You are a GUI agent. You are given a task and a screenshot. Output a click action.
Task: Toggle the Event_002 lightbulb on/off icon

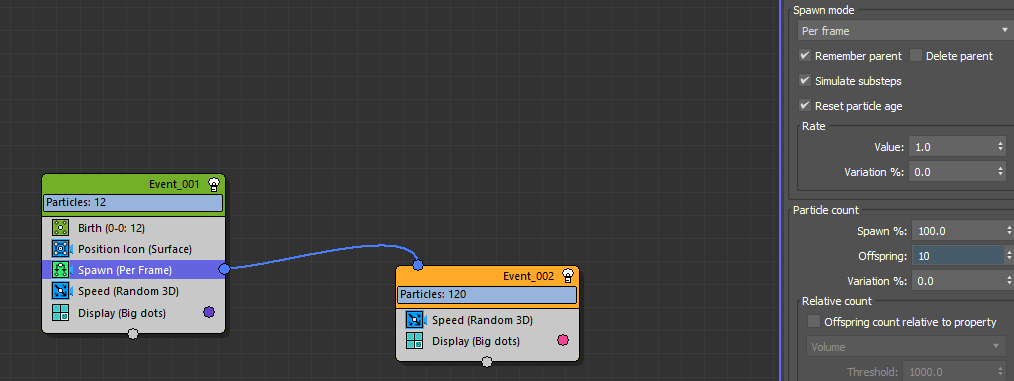pos(568,276)
